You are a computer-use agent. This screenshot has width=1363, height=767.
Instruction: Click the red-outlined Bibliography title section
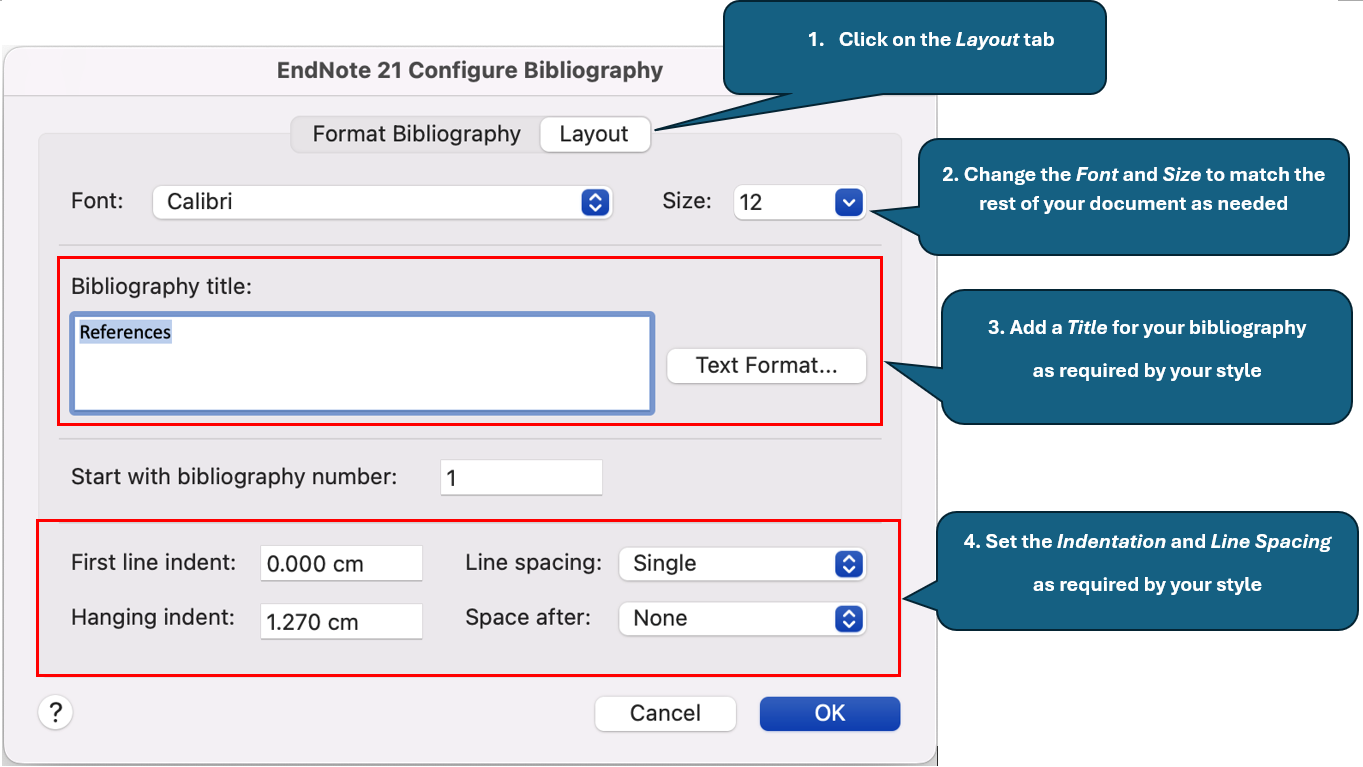coord(470,342)
